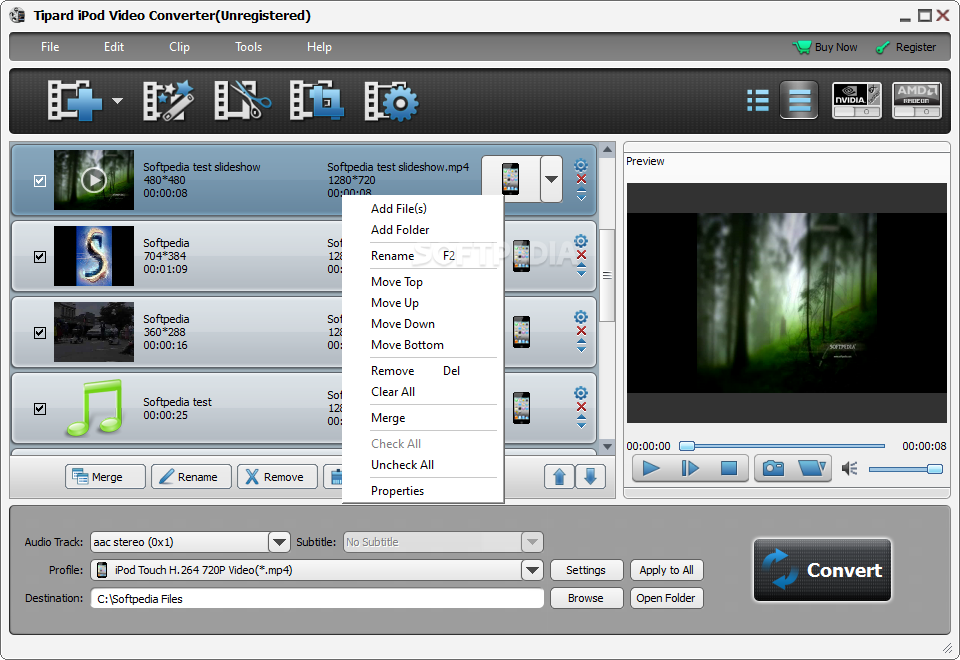The width and height of the screenshot is (960, 660).
Task: Move selected item up with arrow button
Action: pyautogui.click(x=559, y=476)
